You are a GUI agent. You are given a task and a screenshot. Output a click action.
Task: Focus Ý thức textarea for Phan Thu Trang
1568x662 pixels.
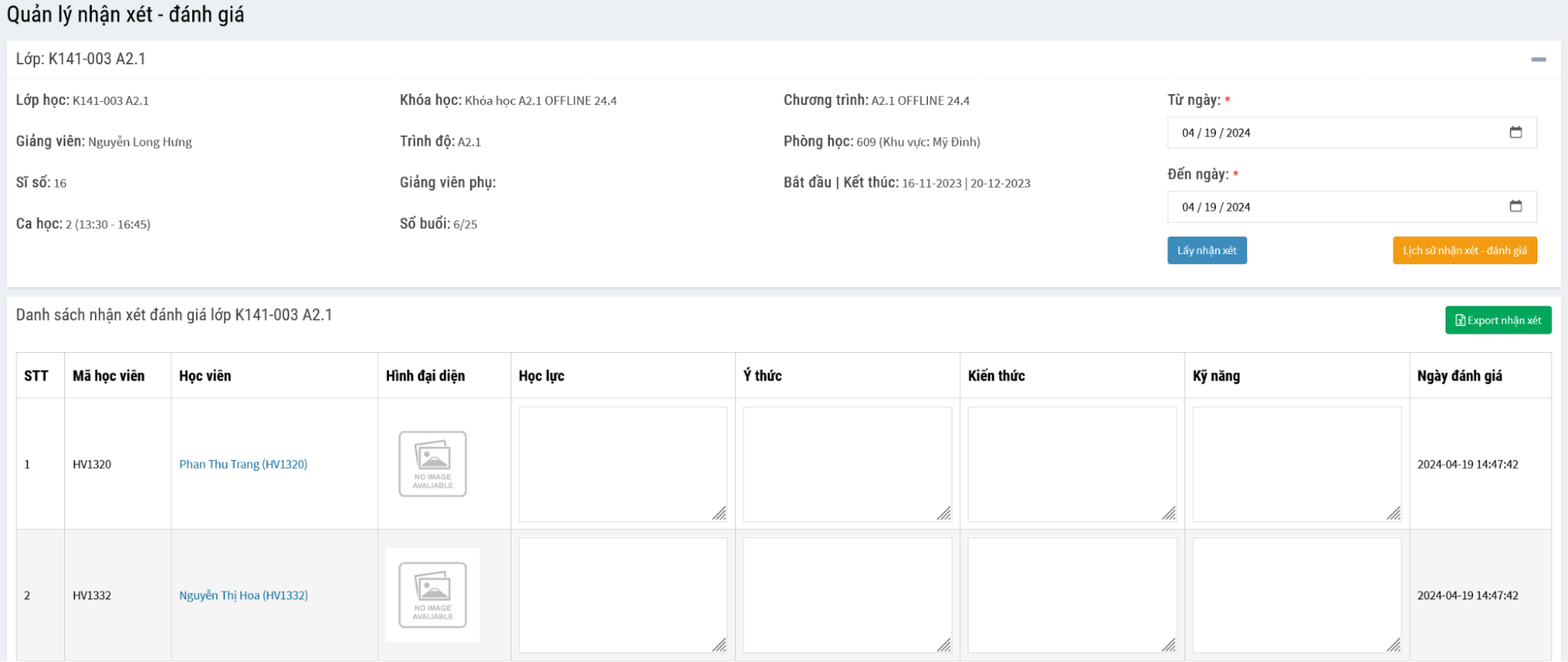847,464
